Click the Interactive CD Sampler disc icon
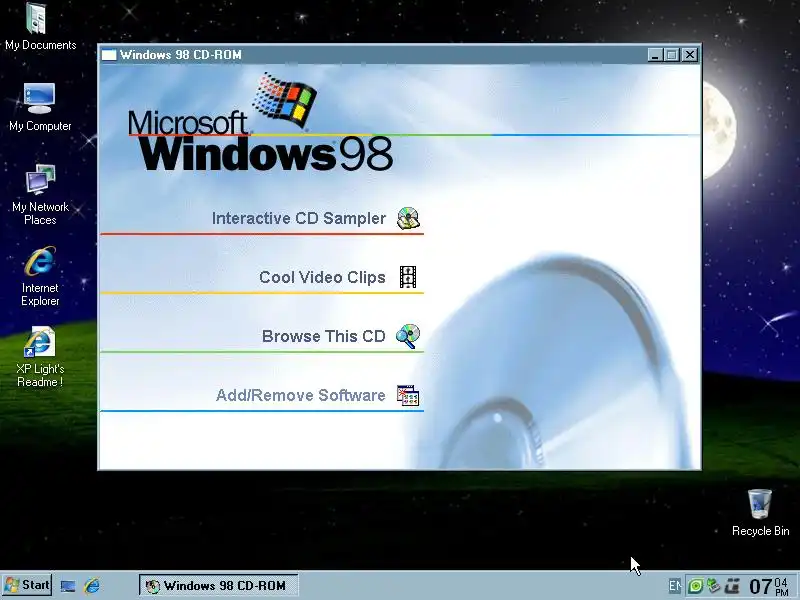 (x=408, y=218)
